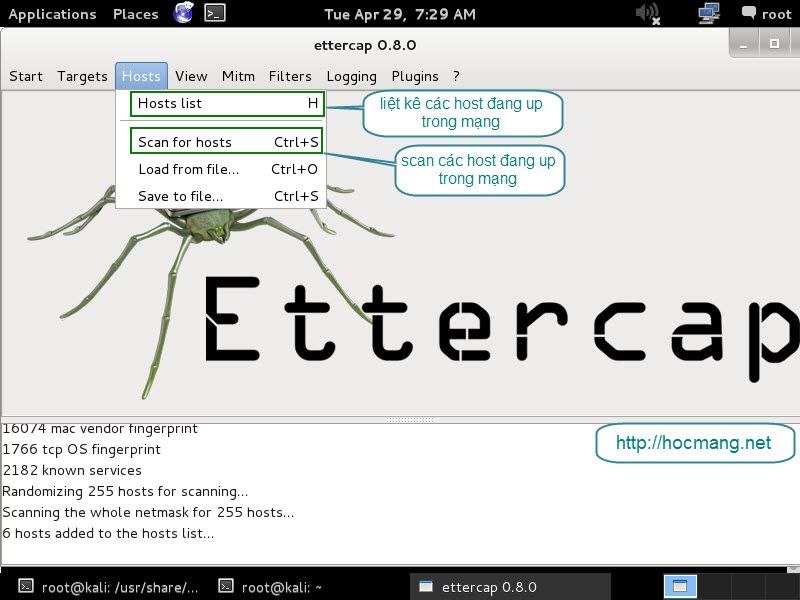Open the Logging menu
Image resolution: width=800 pixels, height=600 pixels.
(352, 77)
